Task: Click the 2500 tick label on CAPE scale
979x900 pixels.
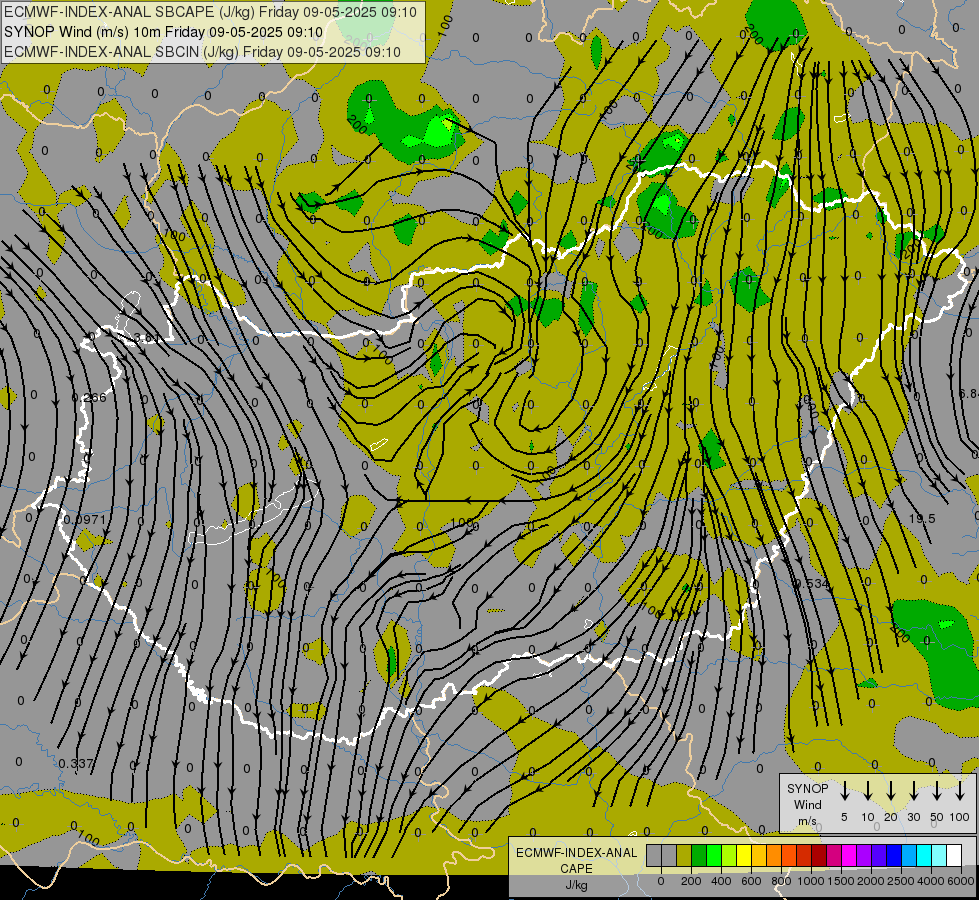Action: (901, 881)
